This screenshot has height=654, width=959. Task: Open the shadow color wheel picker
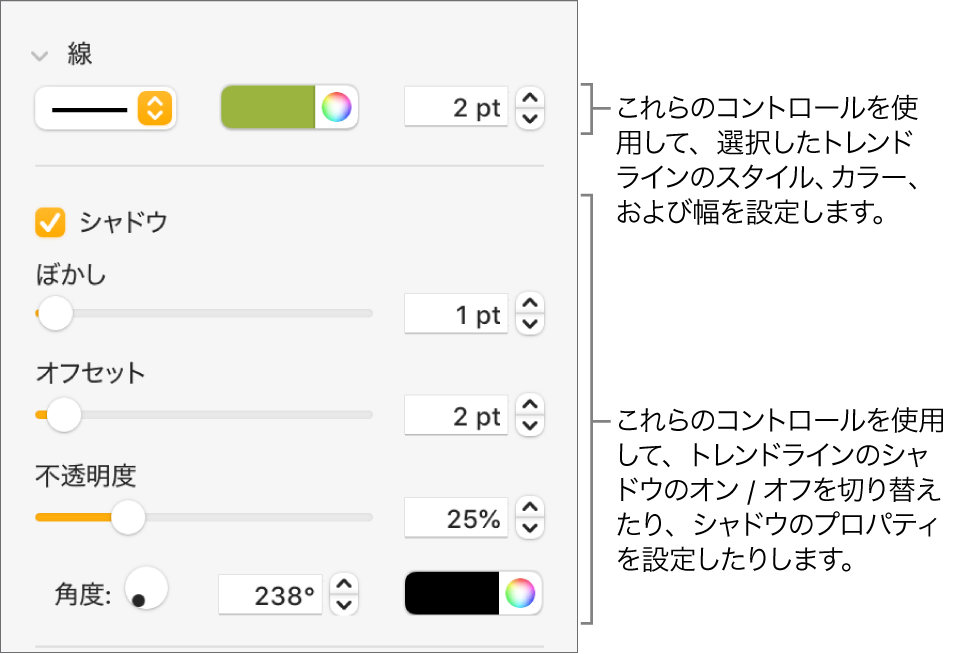click(520, 594)
